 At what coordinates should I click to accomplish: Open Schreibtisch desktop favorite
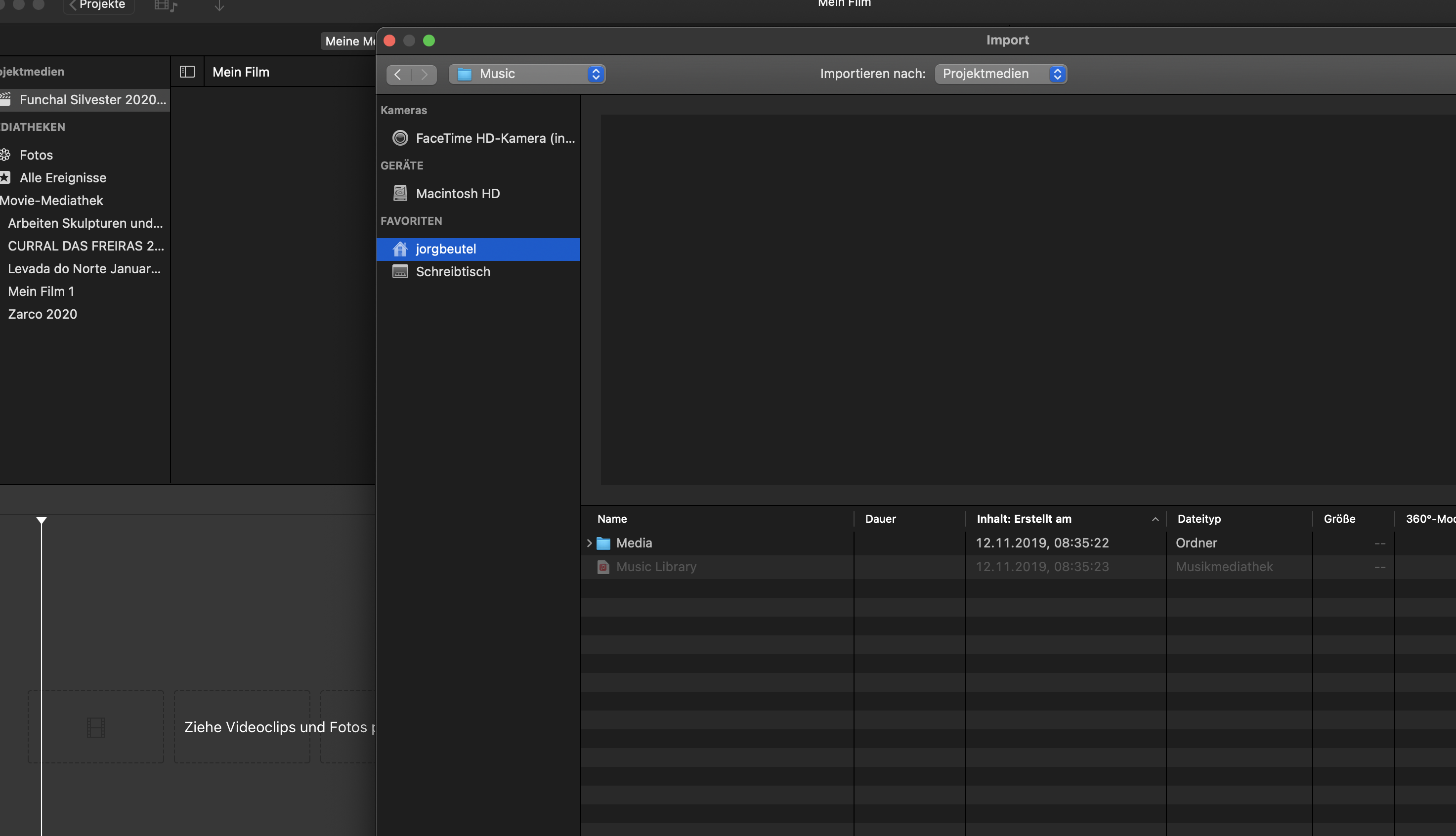coord(452,272)
